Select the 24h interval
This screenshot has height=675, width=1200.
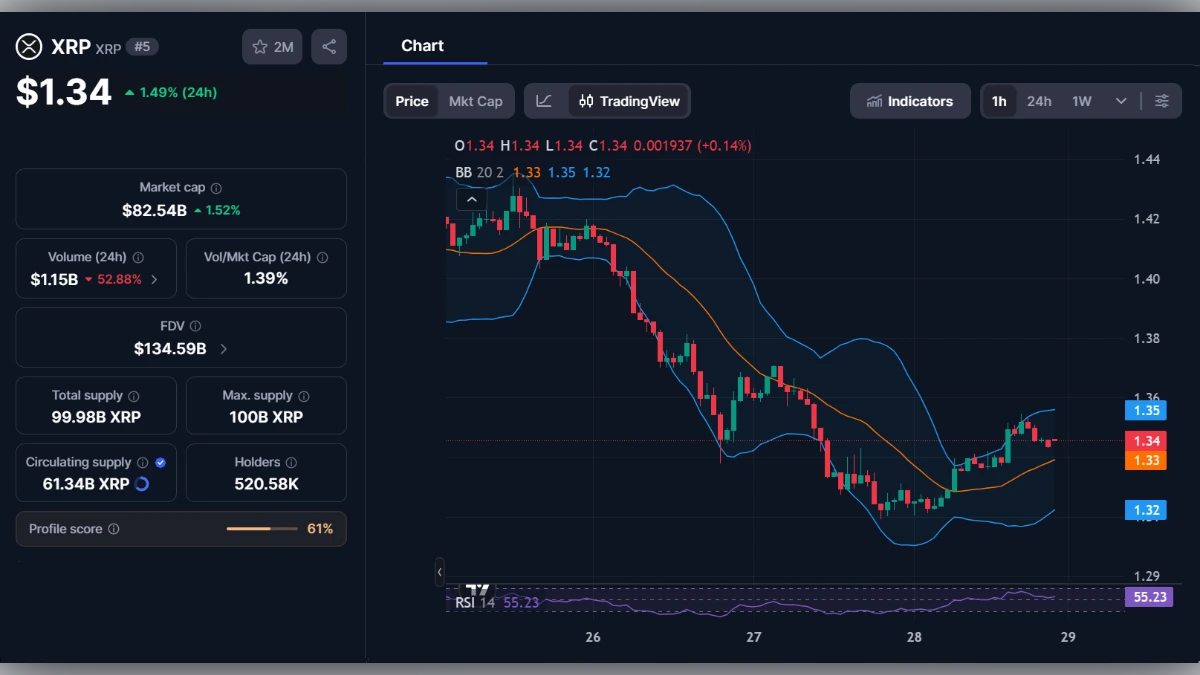1039,101
